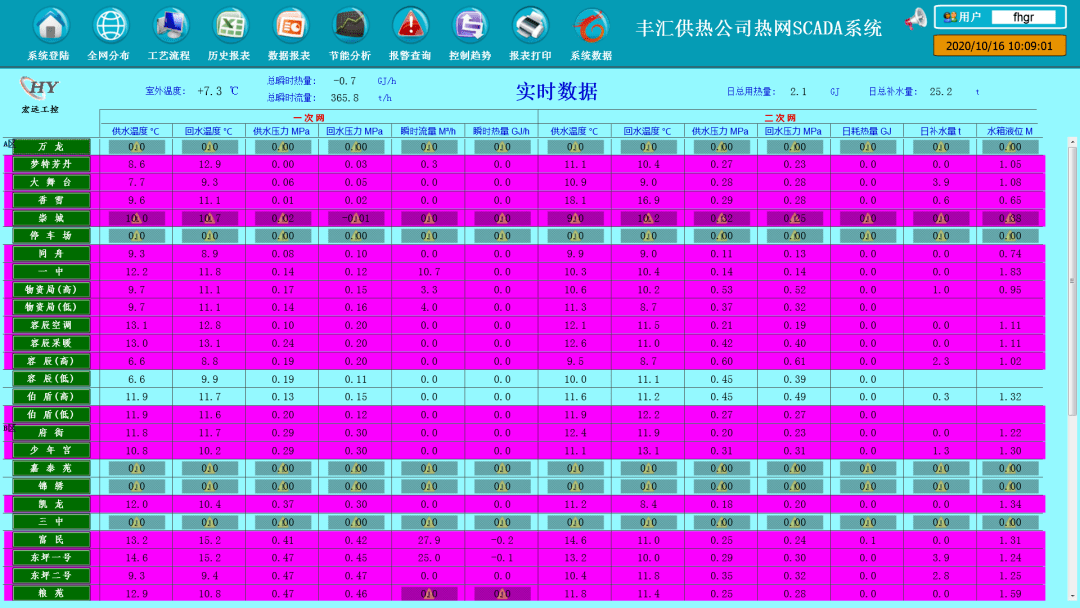Click warning icon in 万龙 一次网供水温度 cell
The width and height of the screenshot is (1080, 608).
tap(136, 147)
